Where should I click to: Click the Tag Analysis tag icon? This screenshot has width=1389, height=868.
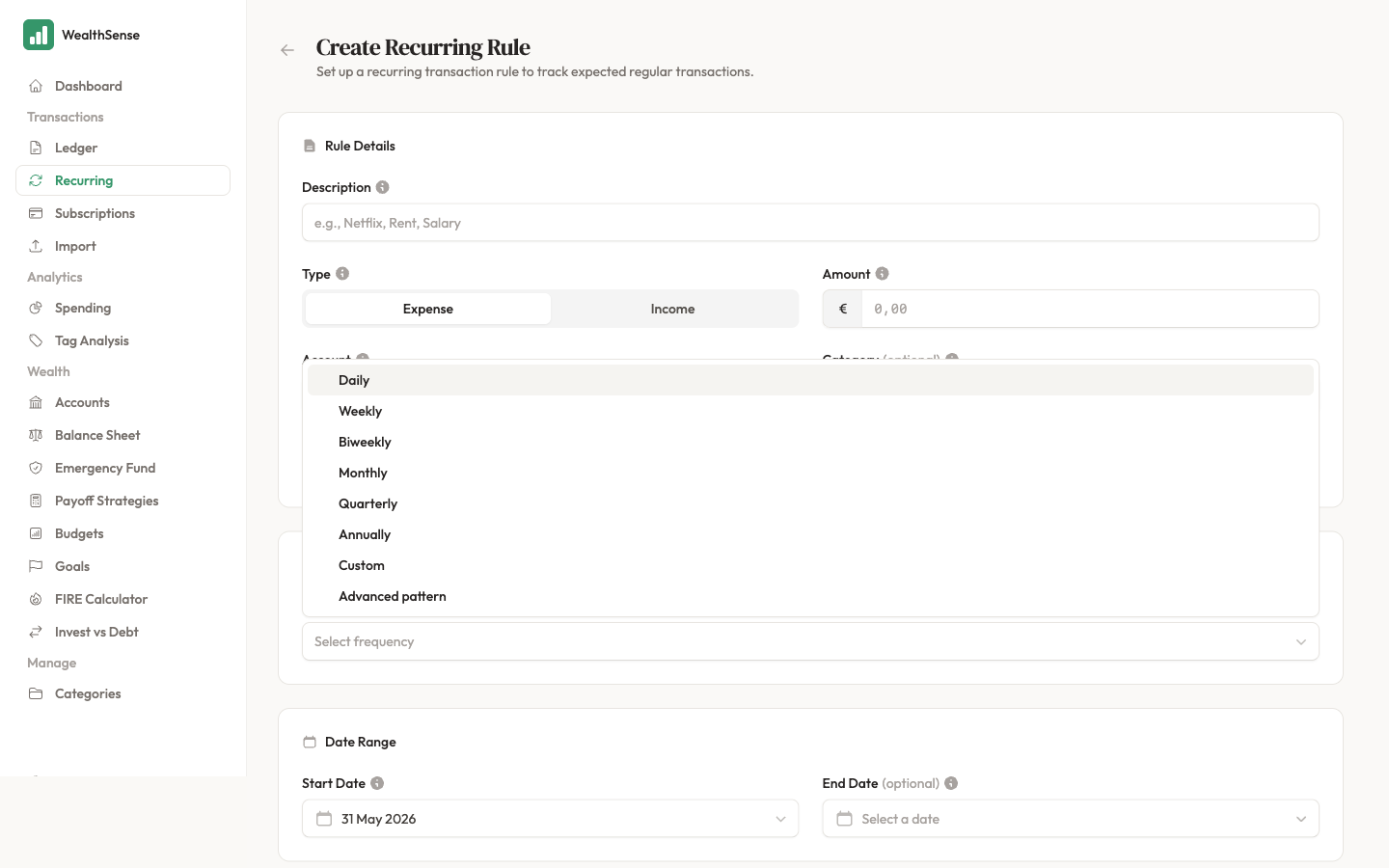[36, 340]
